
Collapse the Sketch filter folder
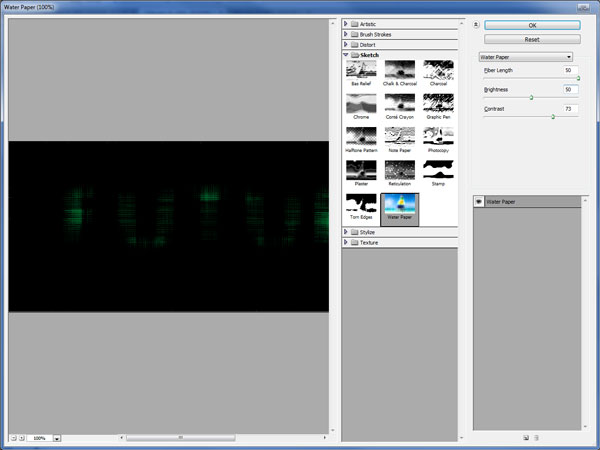[347, 55]
